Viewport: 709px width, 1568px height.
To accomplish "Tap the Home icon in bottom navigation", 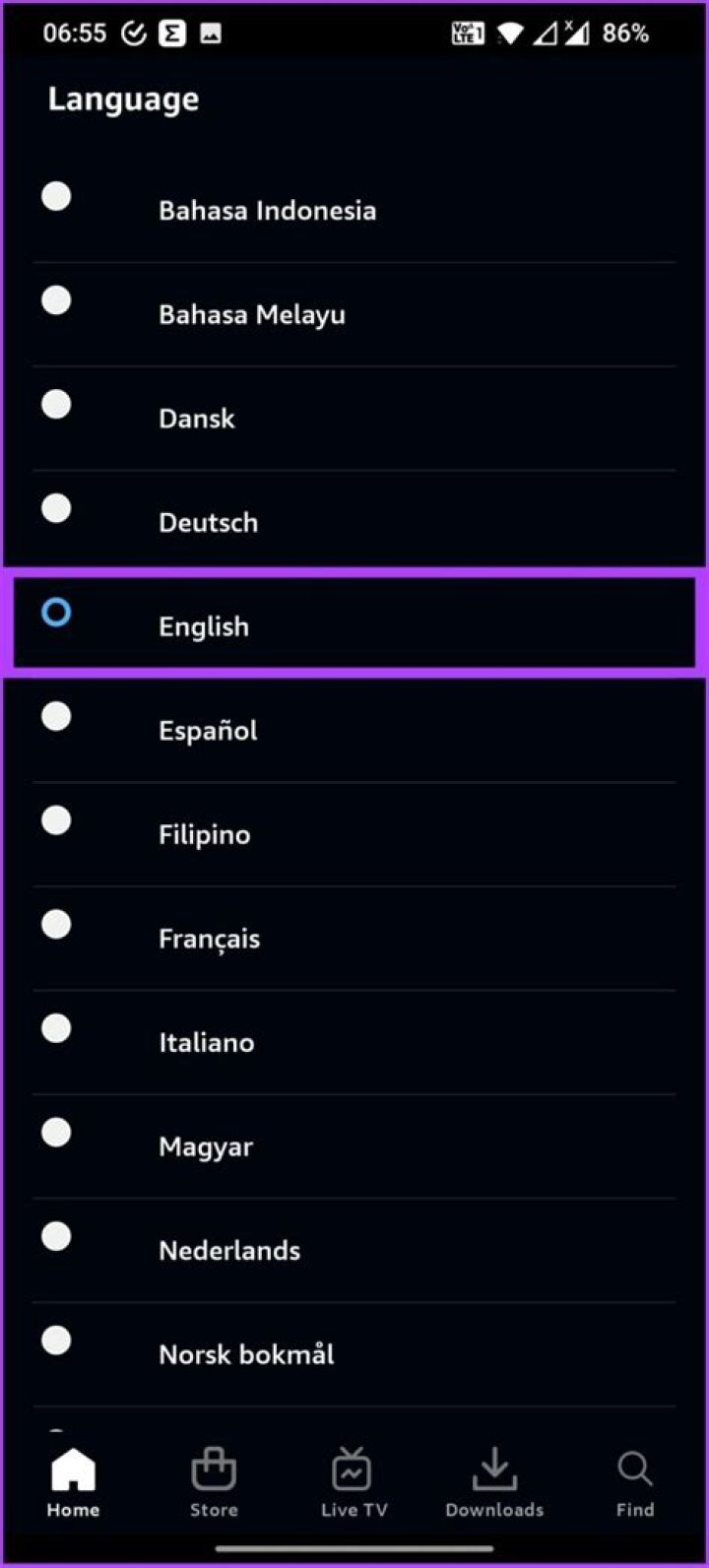I will 74,1471.
